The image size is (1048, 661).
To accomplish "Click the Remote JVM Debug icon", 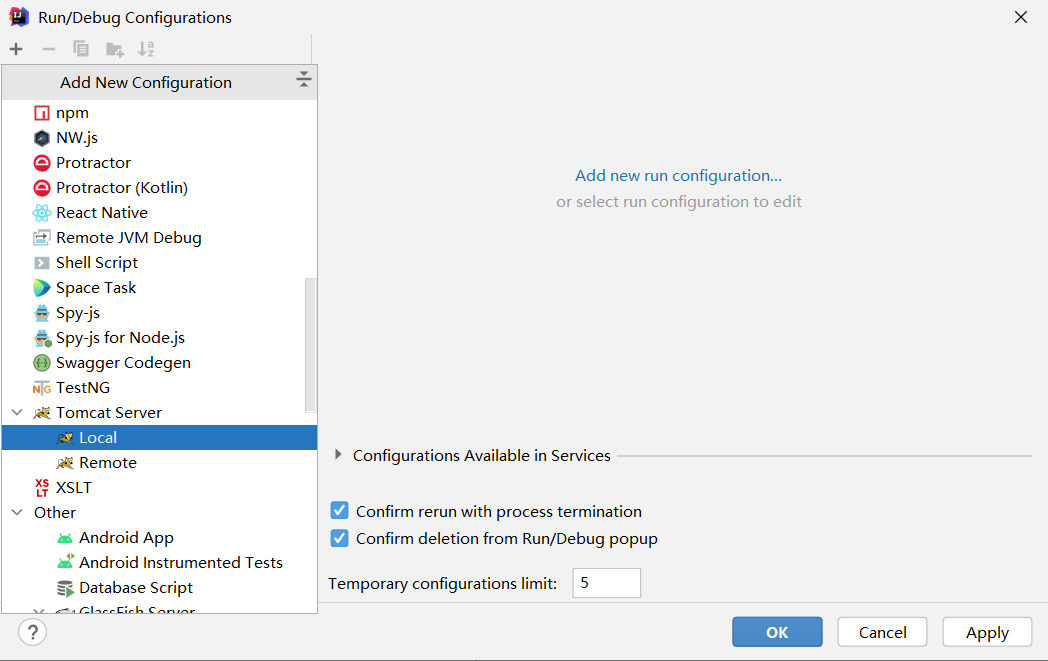I will [x=41, y=238].
